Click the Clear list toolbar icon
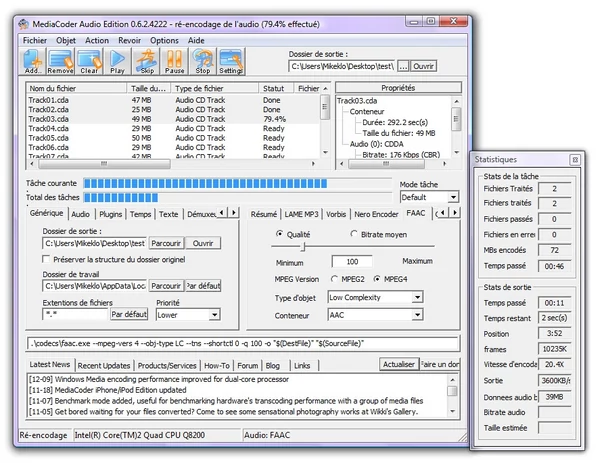This screenshot has width=600, height=463. 89,61
